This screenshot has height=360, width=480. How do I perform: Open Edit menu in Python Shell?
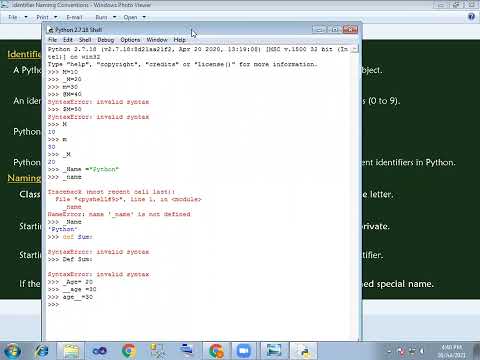tap(68, 40)
